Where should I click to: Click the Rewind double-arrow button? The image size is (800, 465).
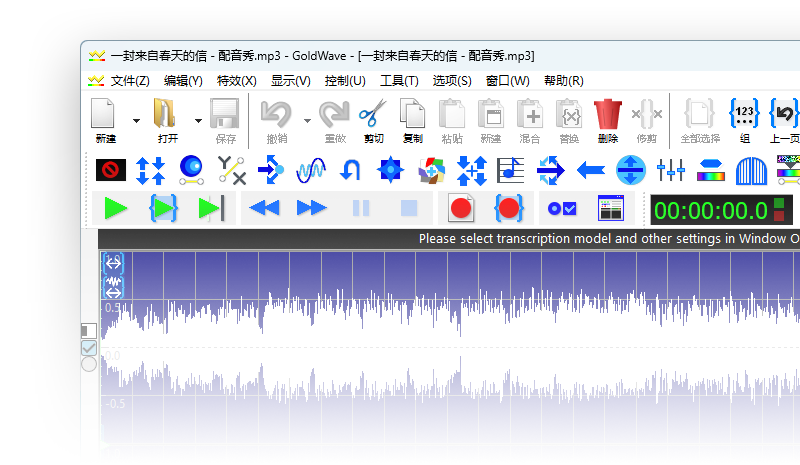[264, 208]
